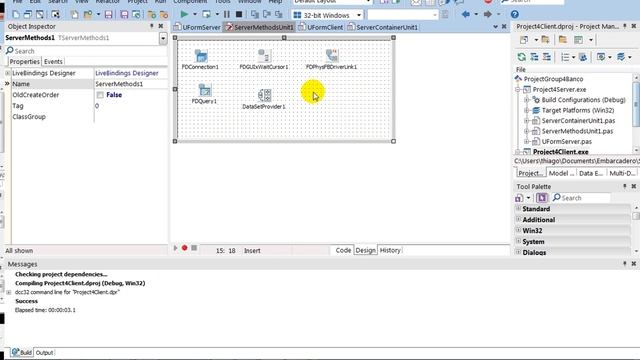
Task: Click the LiveBindings Designer link value
Action: (x=127, y=73)
